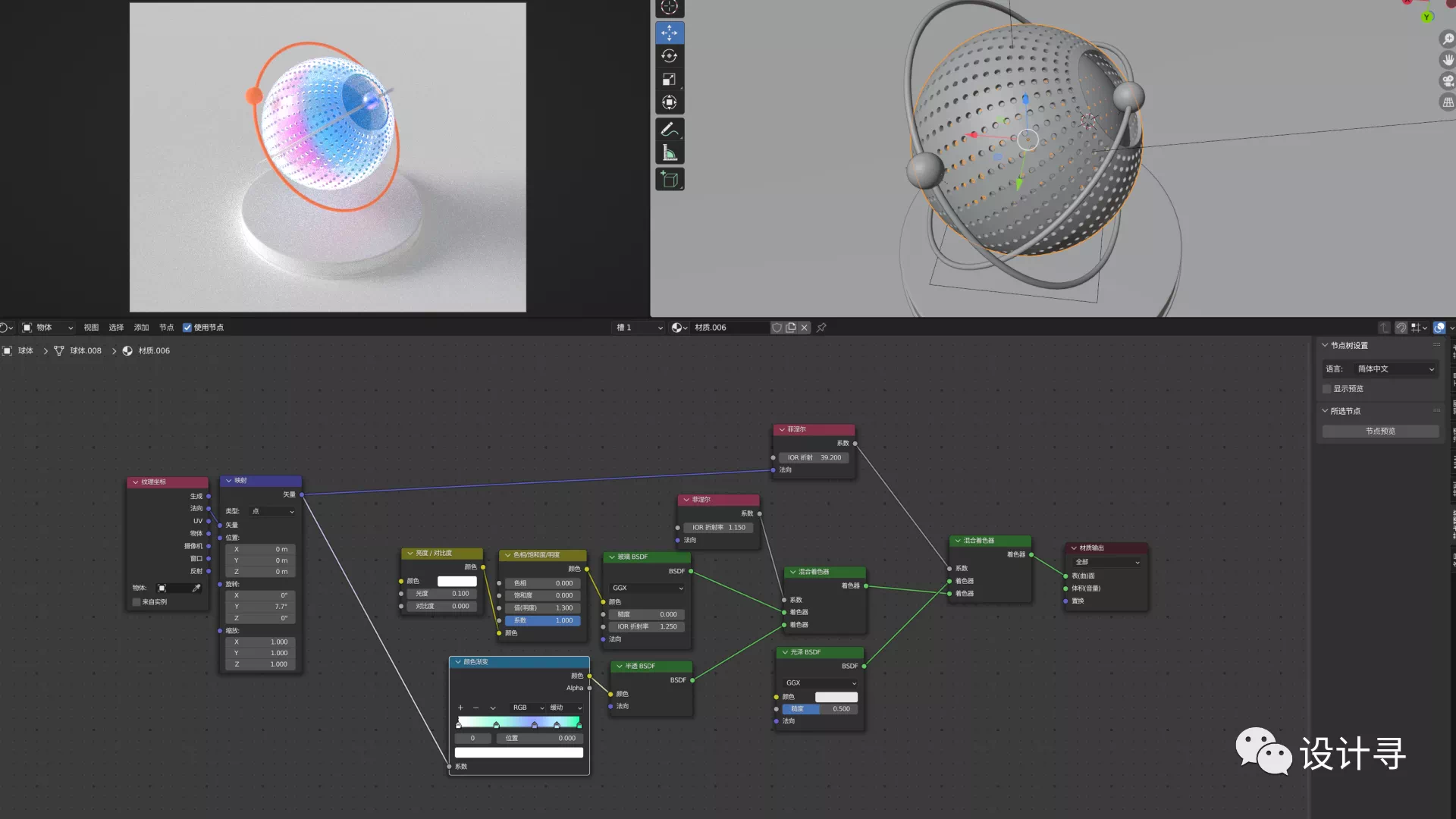Select the Move tool in viewport toolbar

point(669,33)
